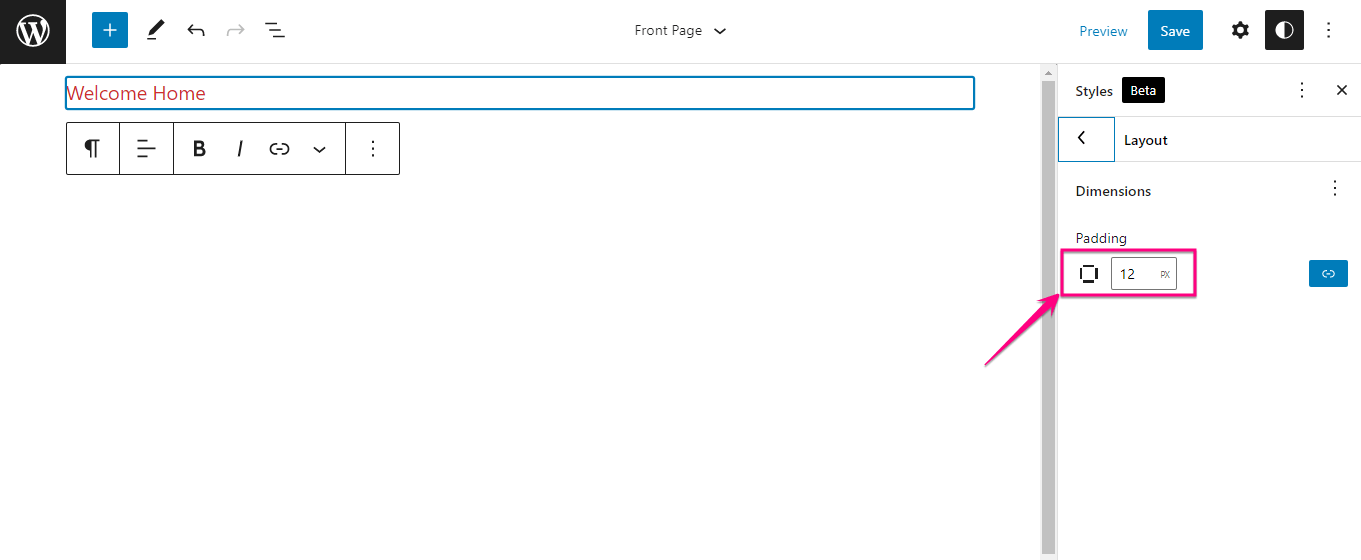Change the padding PX unit
This screenshot has height=560, width=1361.
coord(1165,274)
